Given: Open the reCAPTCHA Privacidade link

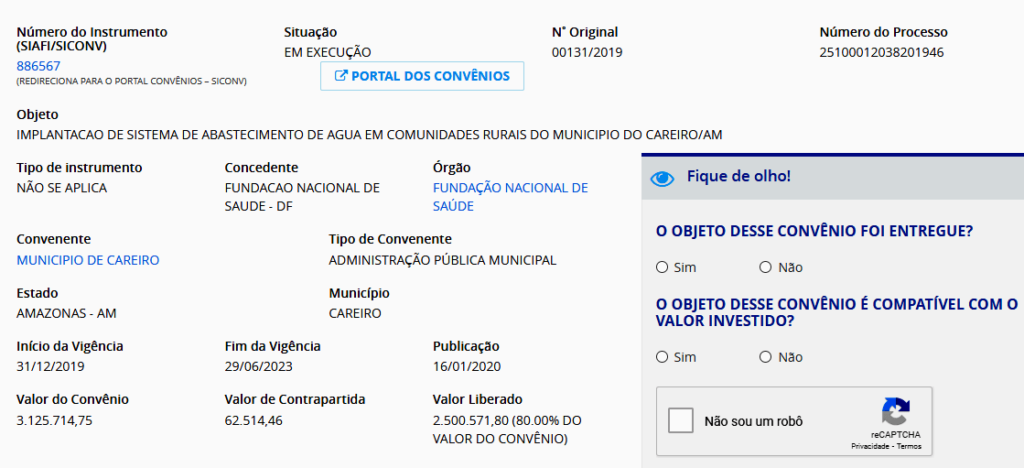Looking at the screenshot, I should point(870,446).
